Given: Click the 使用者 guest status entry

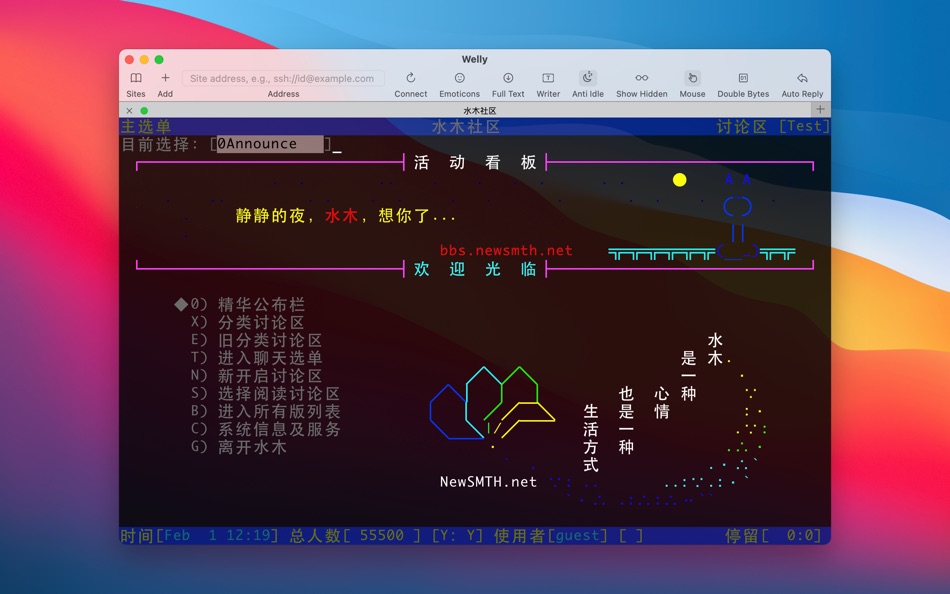Looking at the screenshot, I should (x=551, y=535).
